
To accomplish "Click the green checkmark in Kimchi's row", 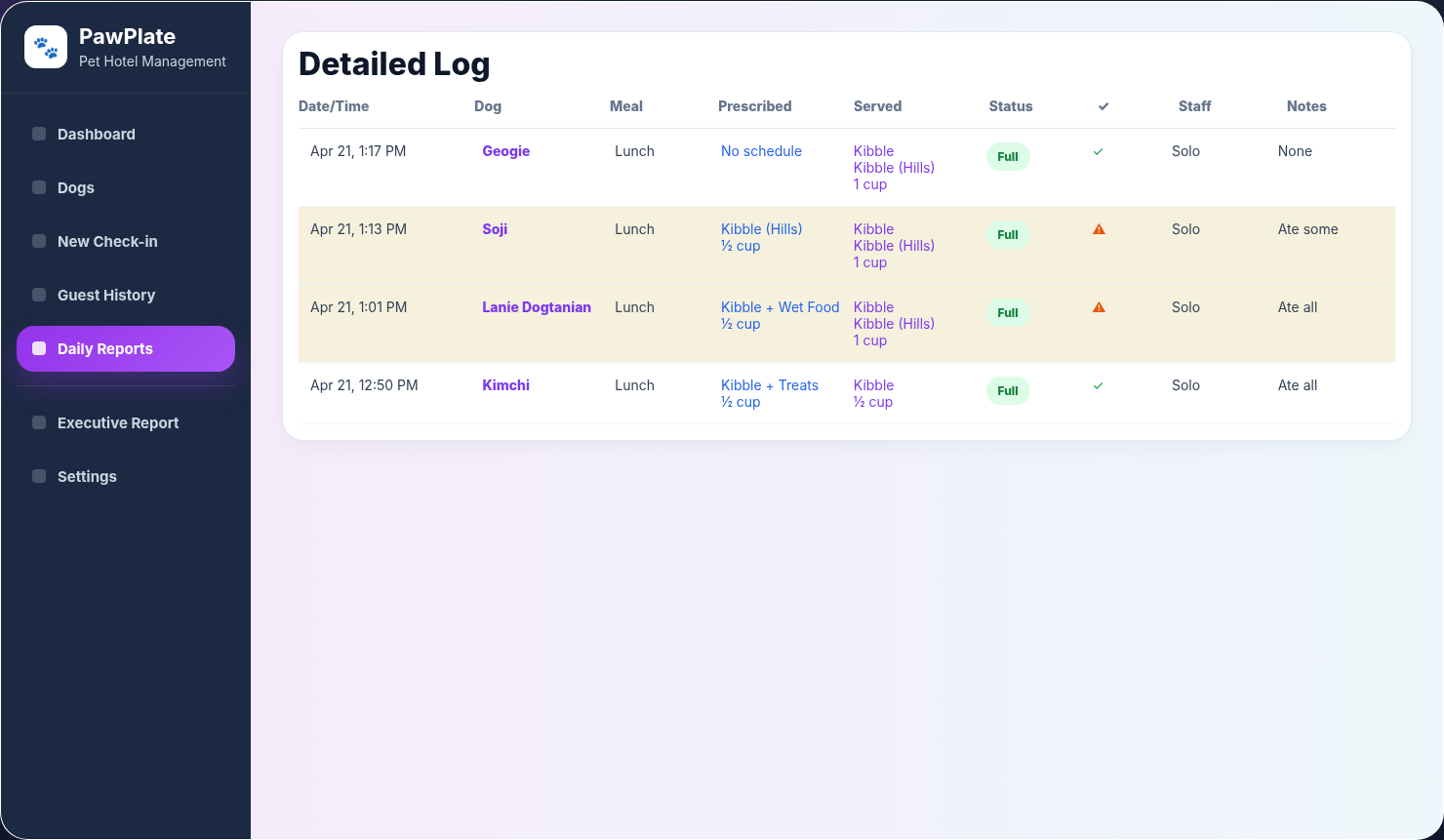I will (x=1099, y=385).
